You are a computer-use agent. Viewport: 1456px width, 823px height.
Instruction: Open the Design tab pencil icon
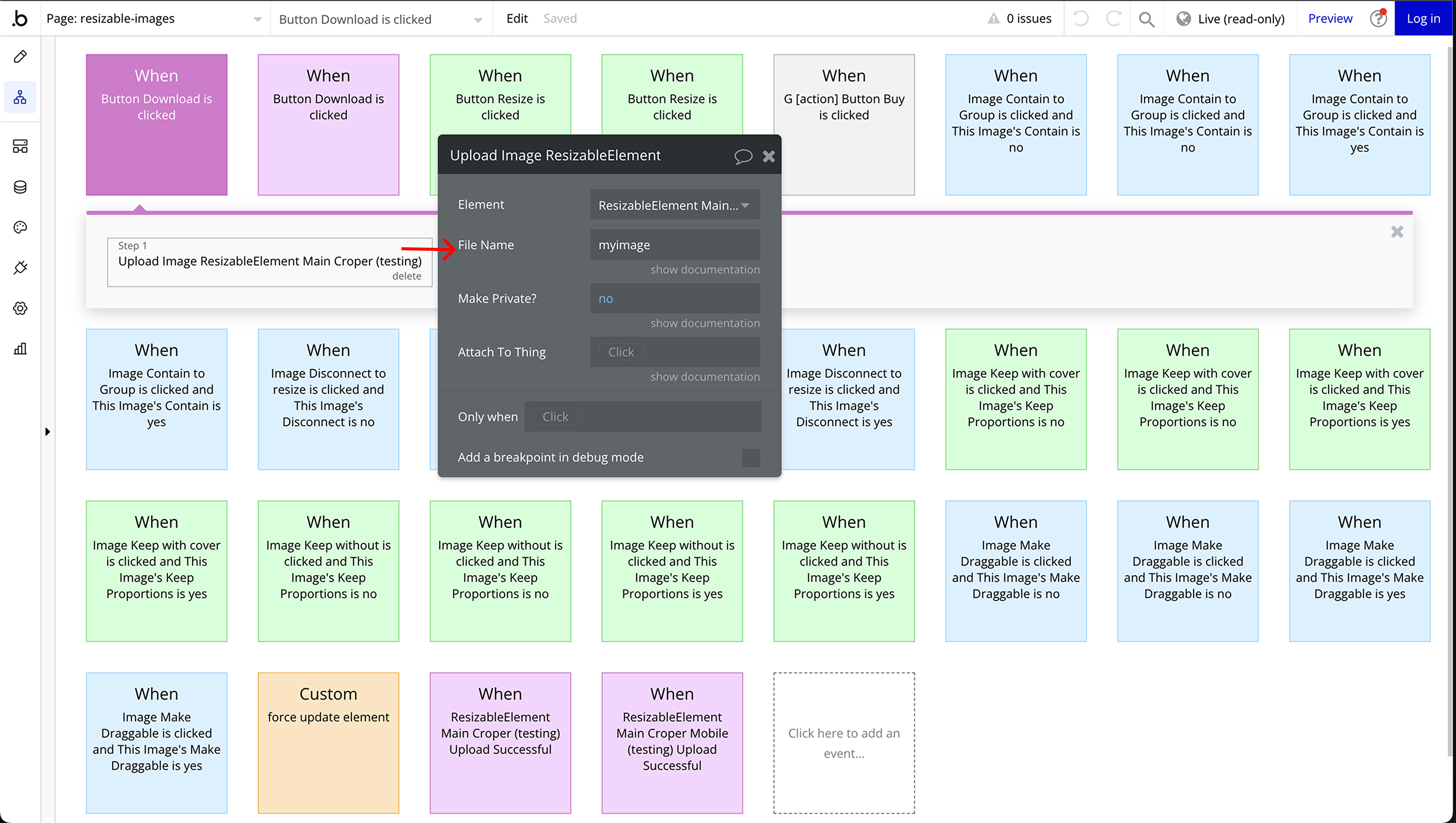pyautogui.click(x=20, y=57)
